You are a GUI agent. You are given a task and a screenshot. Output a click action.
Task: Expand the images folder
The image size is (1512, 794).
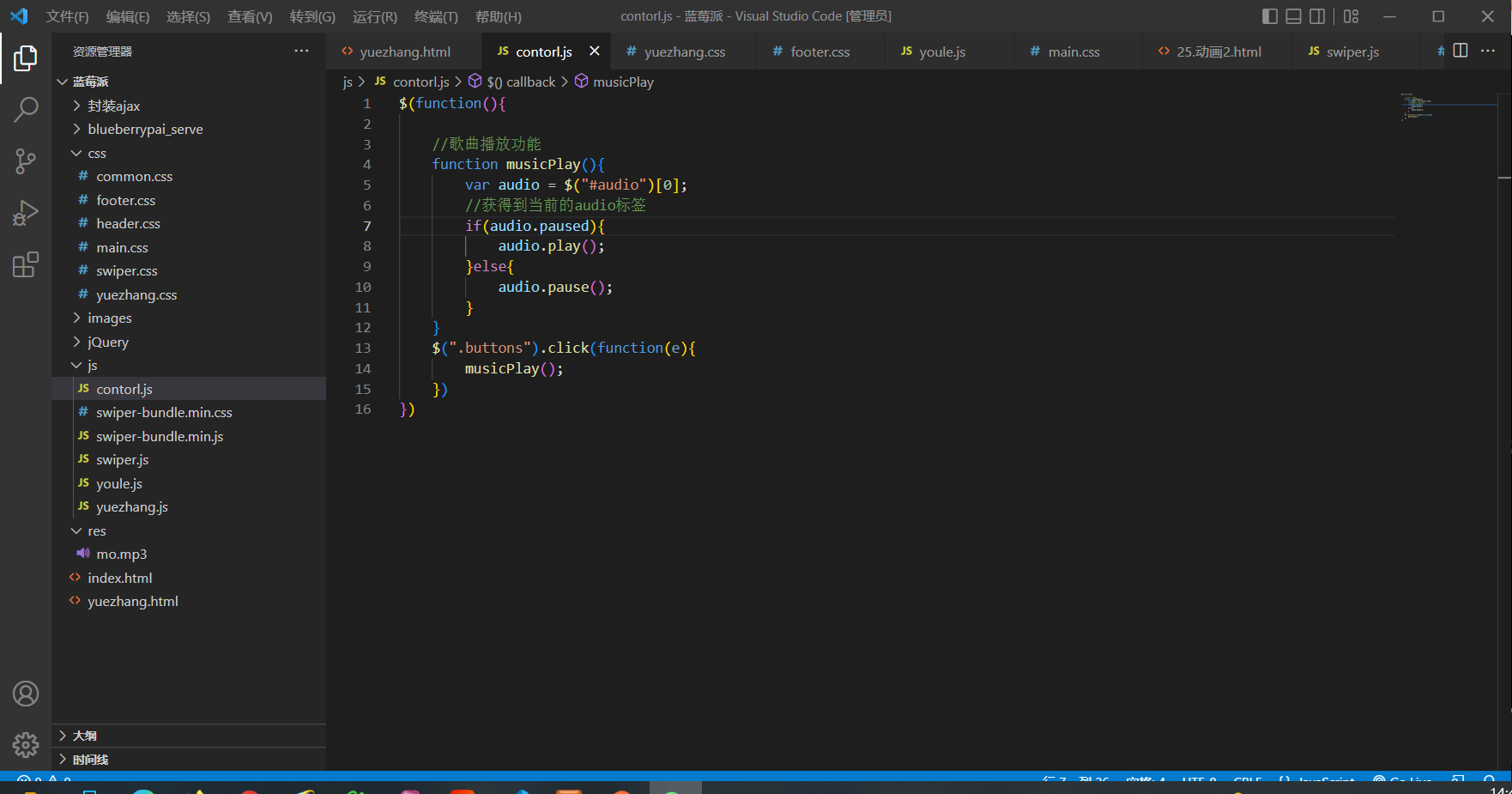[189, 318]
